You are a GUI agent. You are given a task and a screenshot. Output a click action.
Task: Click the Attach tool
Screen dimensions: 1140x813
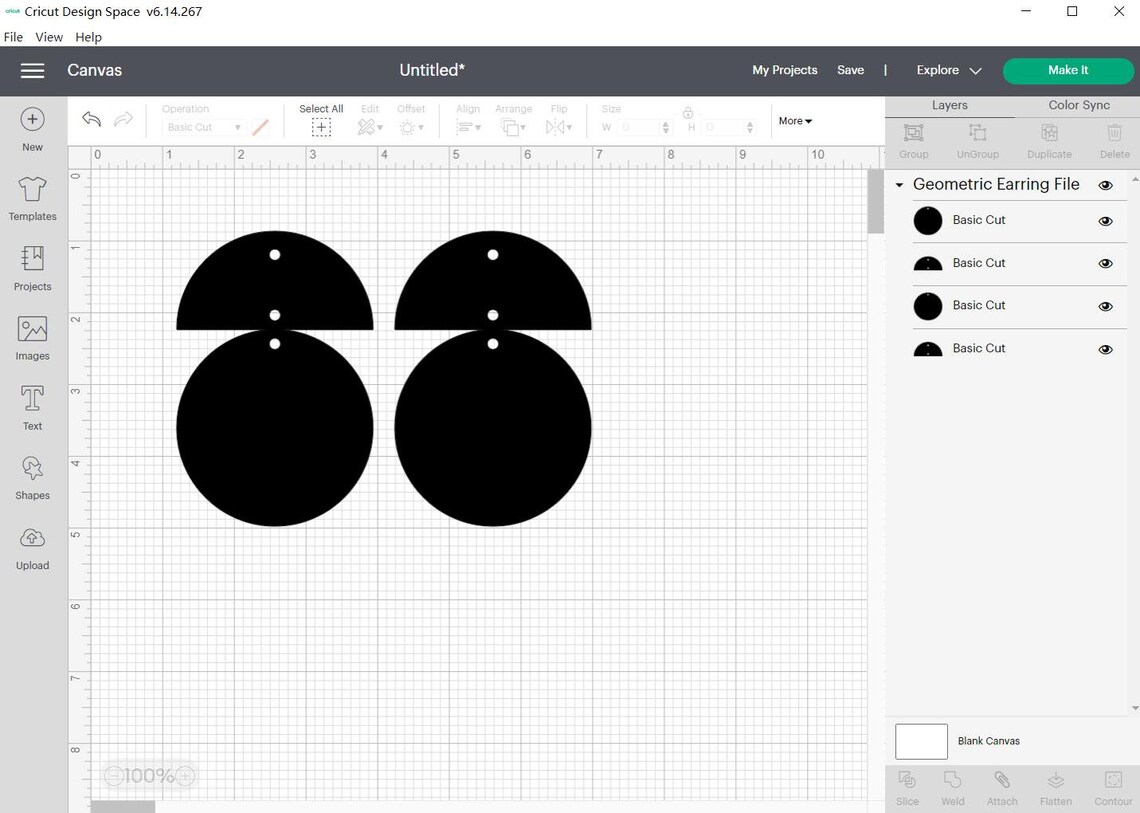pos(1001,787)
